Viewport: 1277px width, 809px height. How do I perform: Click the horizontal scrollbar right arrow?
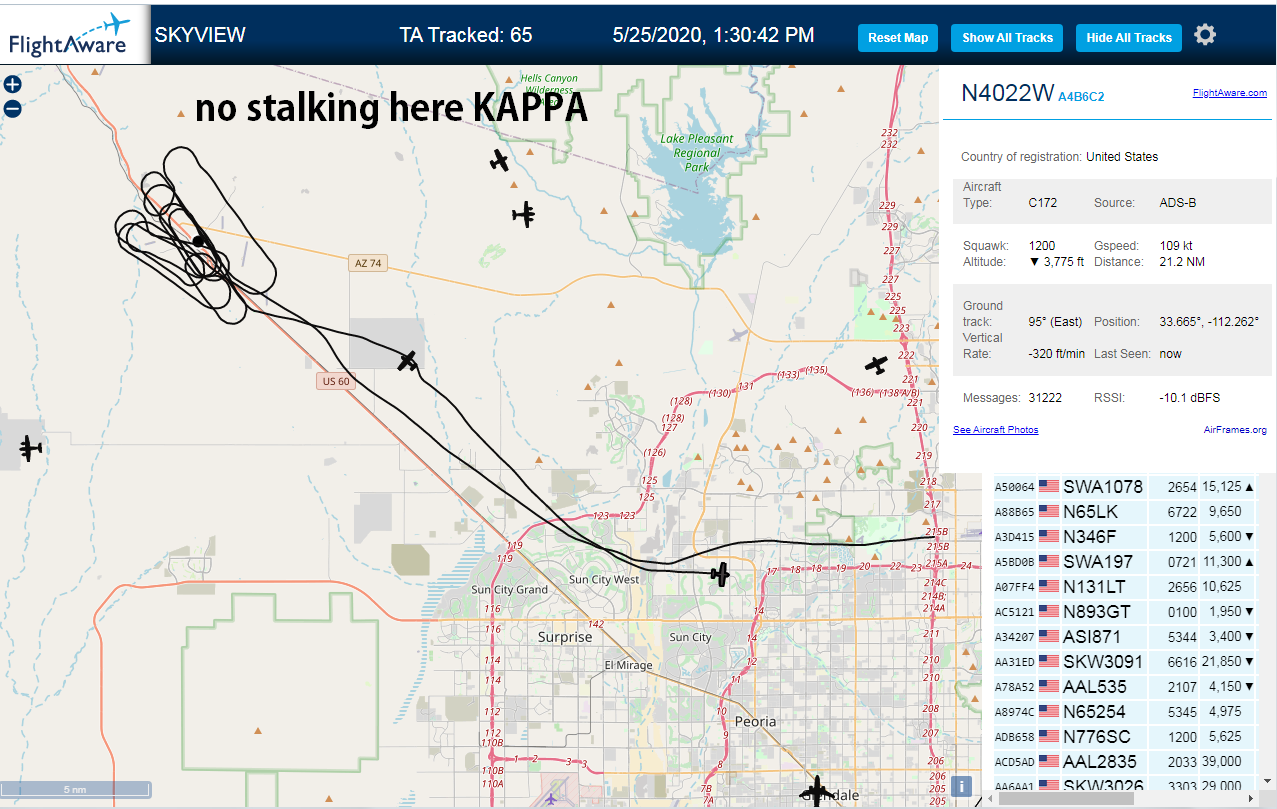1249,800
